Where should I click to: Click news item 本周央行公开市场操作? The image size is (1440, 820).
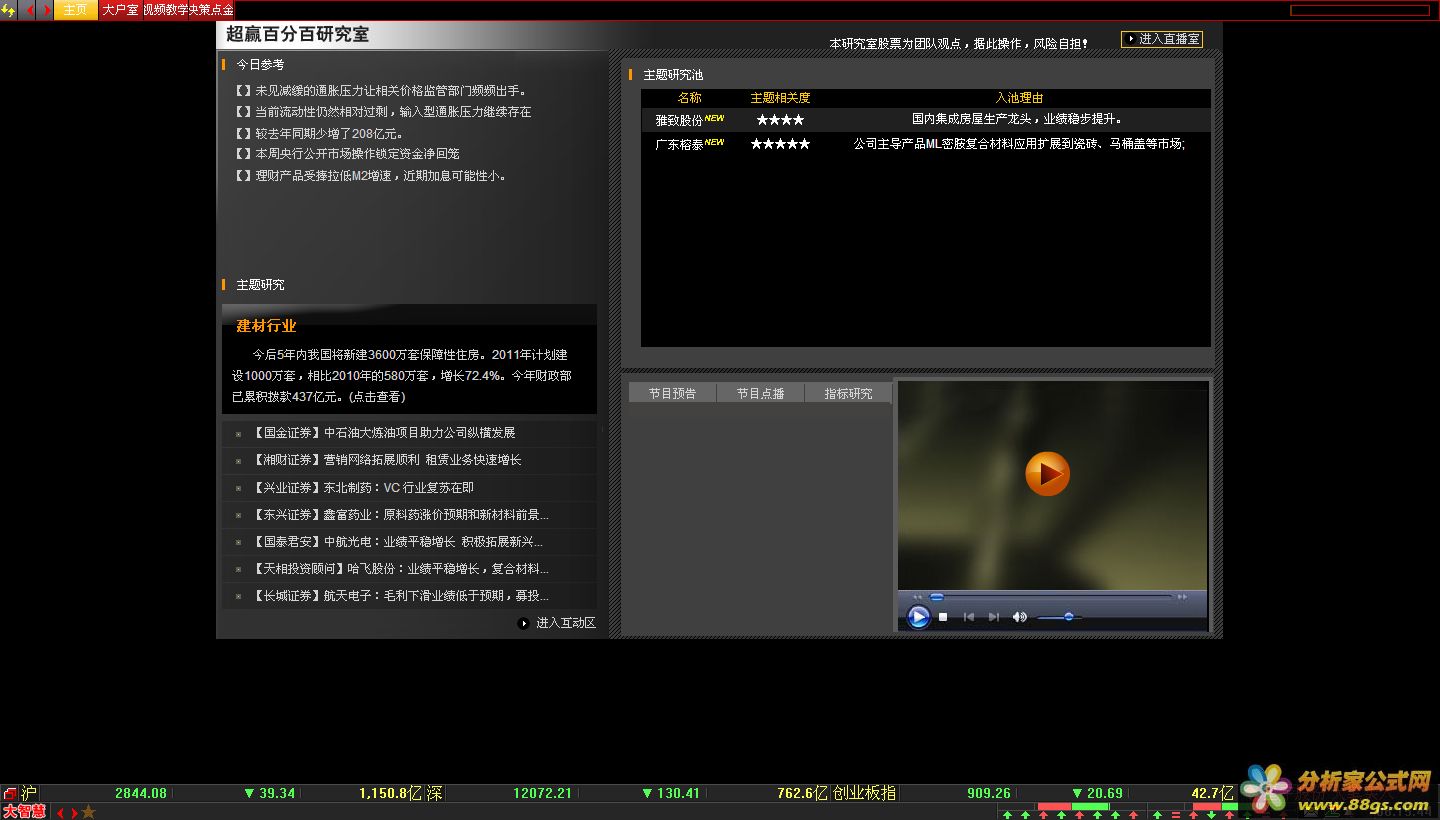pos(347,154)
